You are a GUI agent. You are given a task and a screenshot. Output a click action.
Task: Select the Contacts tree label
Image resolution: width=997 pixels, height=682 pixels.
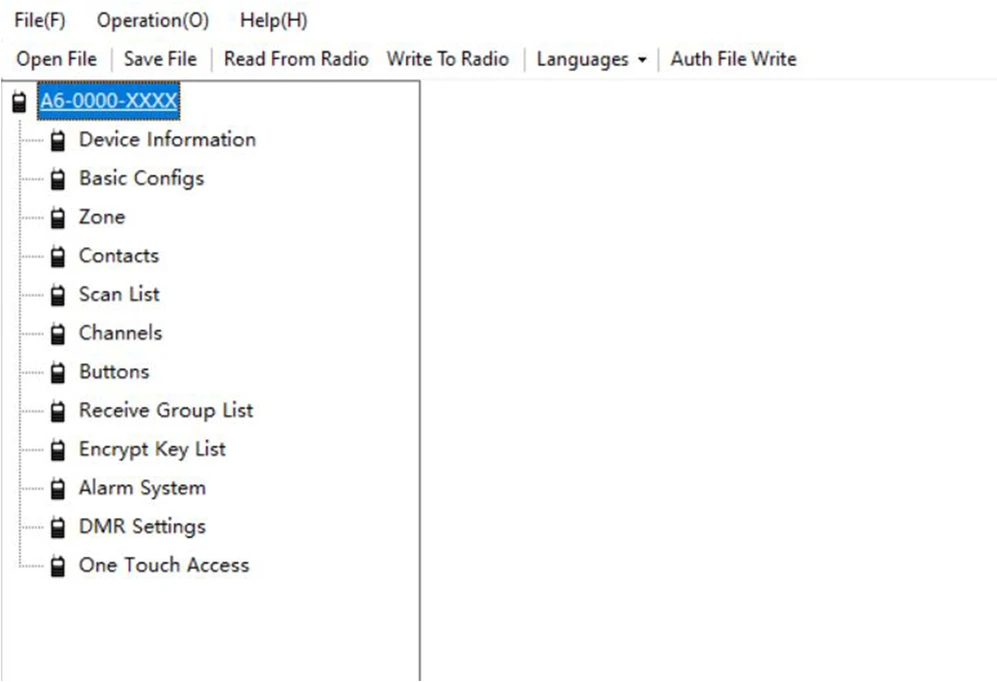pyautogui.click(x=119, y=256)
